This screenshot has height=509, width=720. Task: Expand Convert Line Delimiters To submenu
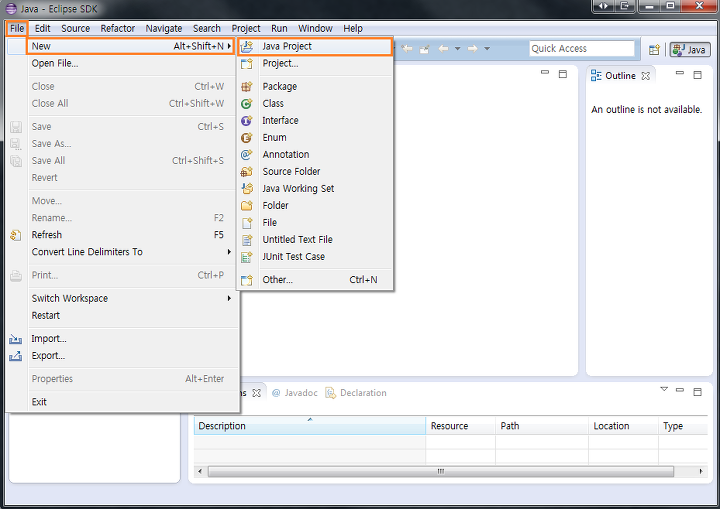pyautogui.click(x=229, y=252)
